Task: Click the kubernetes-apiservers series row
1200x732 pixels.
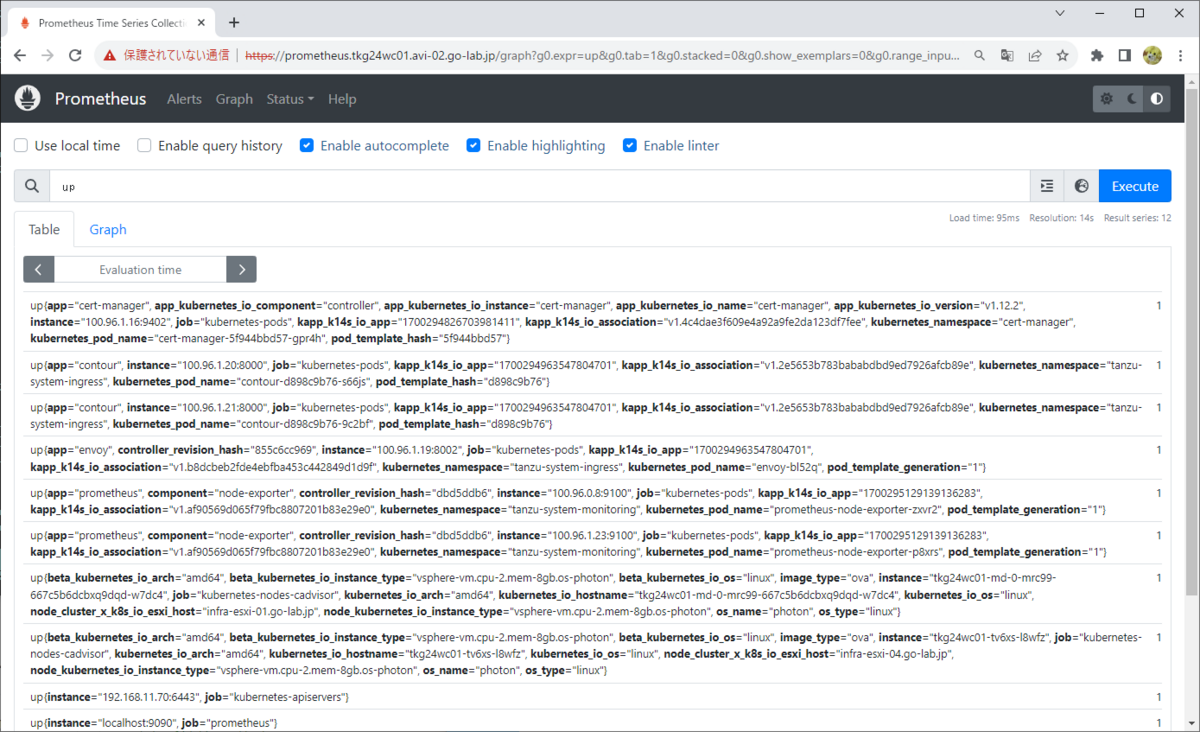Action: [x=595, y=696]
